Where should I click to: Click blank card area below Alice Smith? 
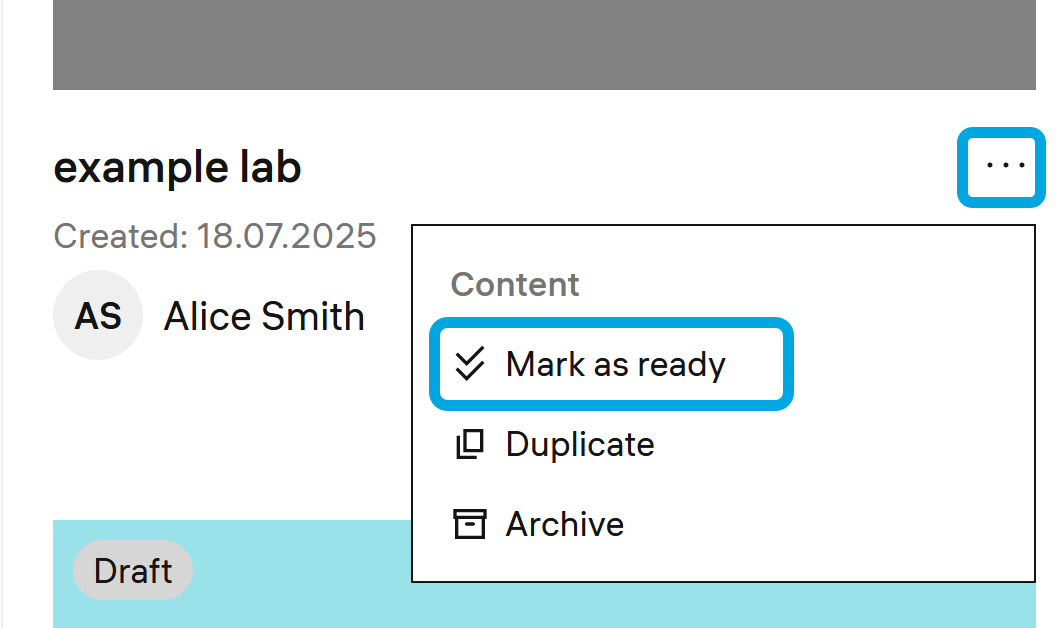point(230,440)
